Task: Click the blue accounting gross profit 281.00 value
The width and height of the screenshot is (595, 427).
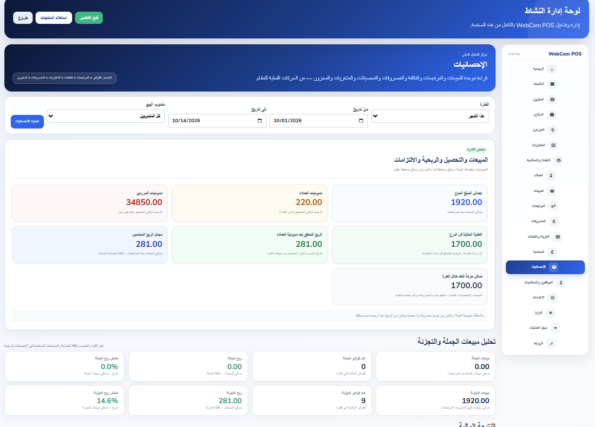Action: pos(149,244)
